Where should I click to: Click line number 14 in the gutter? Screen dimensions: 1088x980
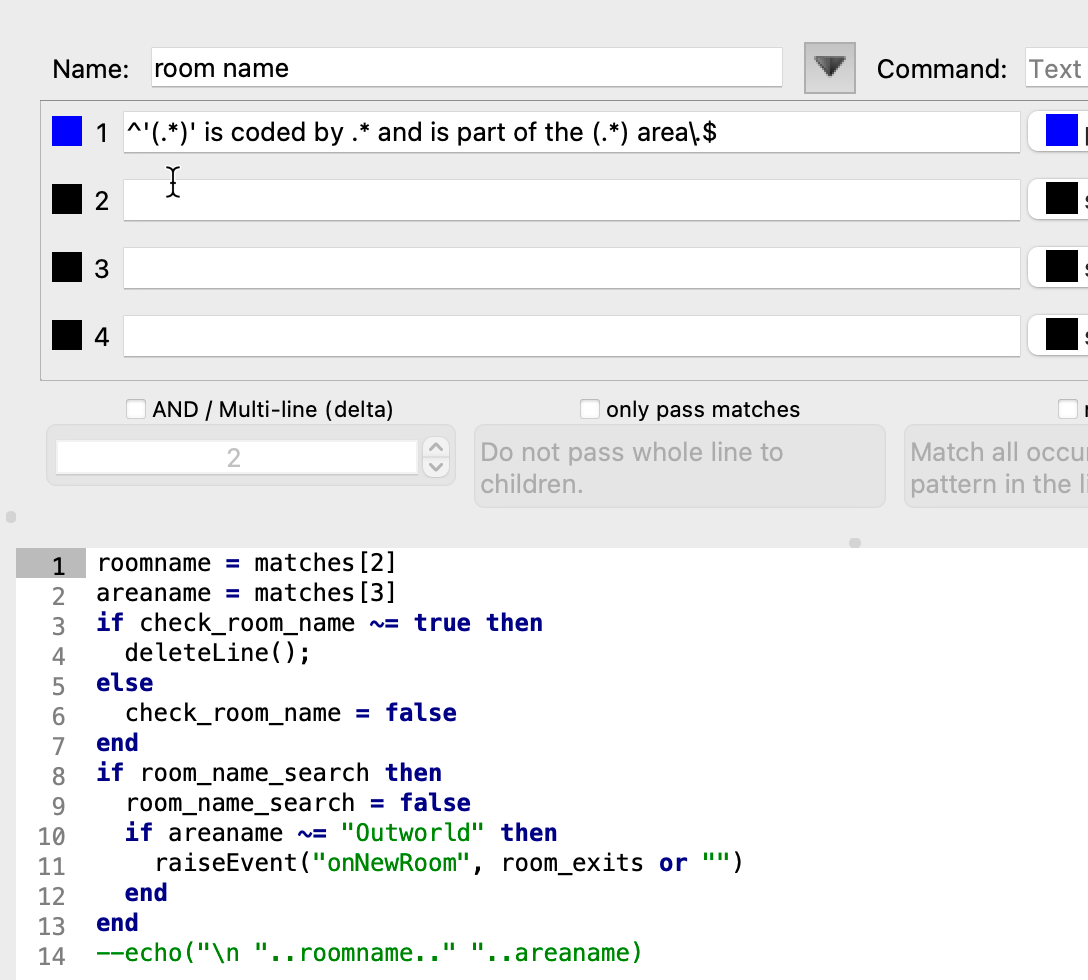pos(51,955)
